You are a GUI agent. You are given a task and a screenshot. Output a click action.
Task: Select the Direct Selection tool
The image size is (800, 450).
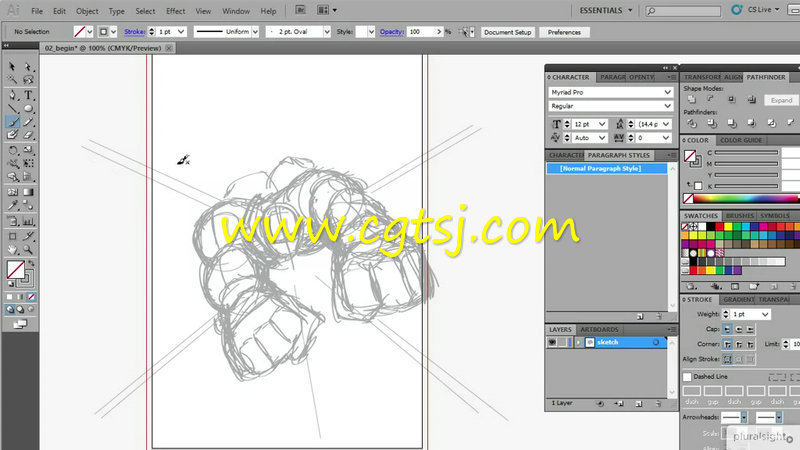[x=28, y=67]
